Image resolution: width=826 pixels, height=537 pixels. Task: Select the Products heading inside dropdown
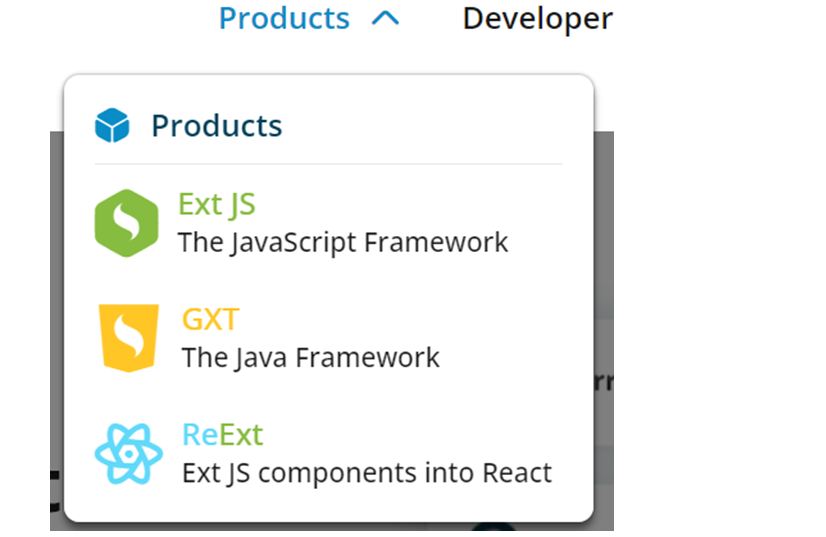pos(216,126)
